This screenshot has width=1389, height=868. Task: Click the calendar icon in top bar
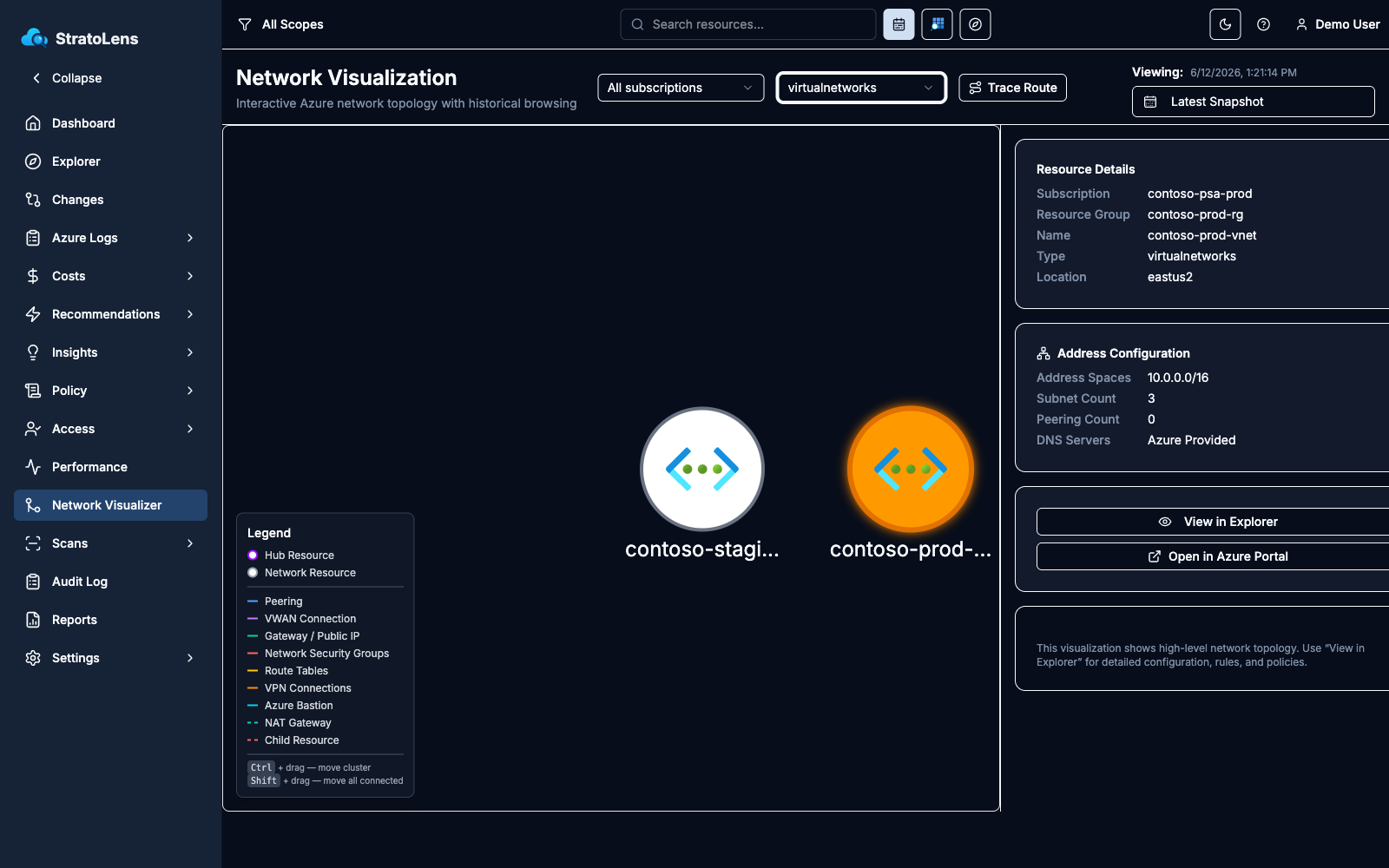(899, 24)
